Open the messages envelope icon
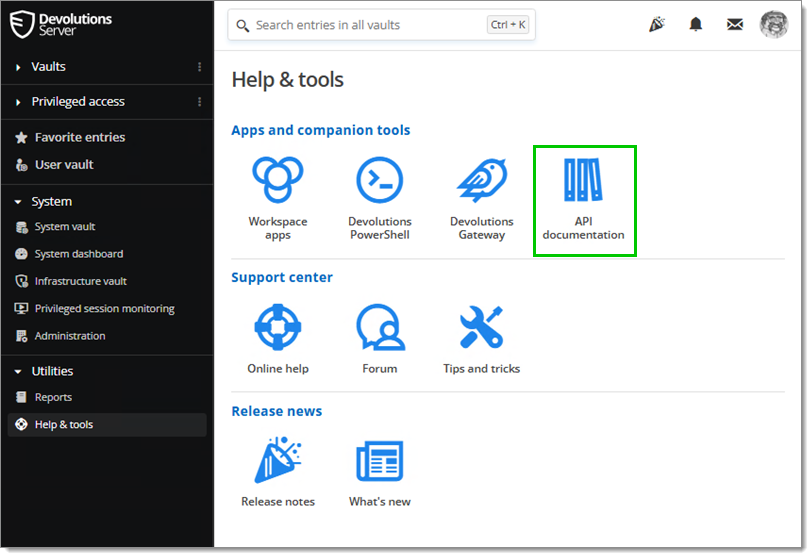Image resolution: width=812 pixels, height=558 pixels. [x=734, y=24]
